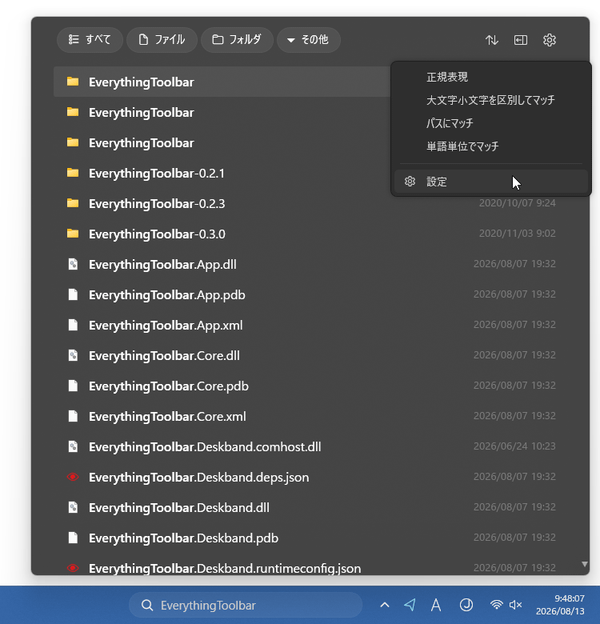This screenshot has height=624, width=600.
Task: Click the IME input mode A icon
Action: 436,605
